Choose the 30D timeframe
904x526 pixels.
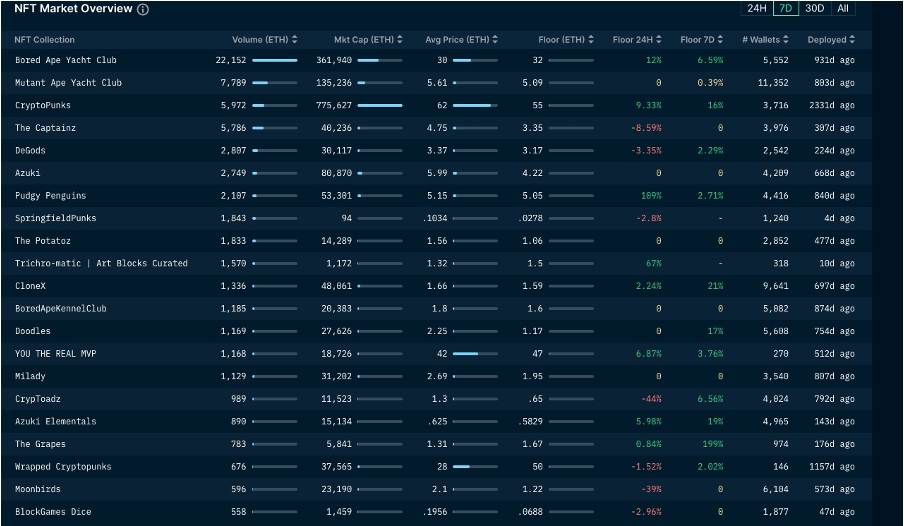click(815, 9)
